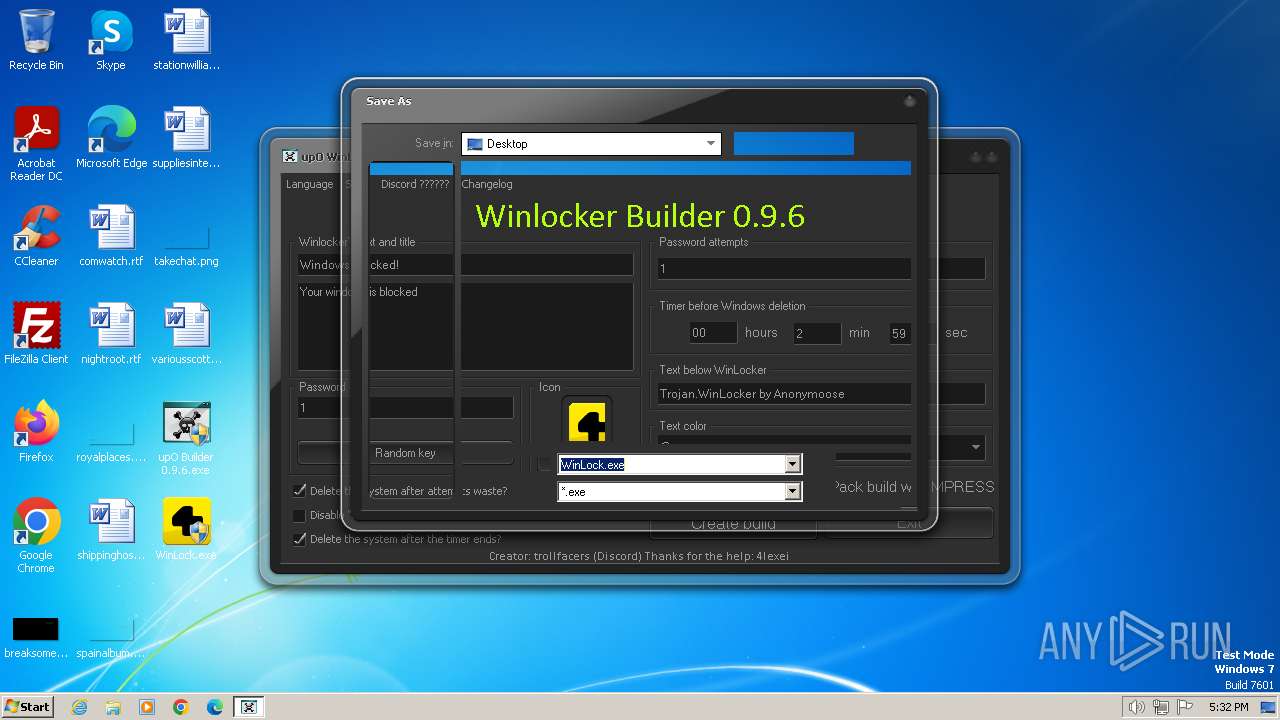Click the 'Your windows is blocked' text area

tap(465, 326)
